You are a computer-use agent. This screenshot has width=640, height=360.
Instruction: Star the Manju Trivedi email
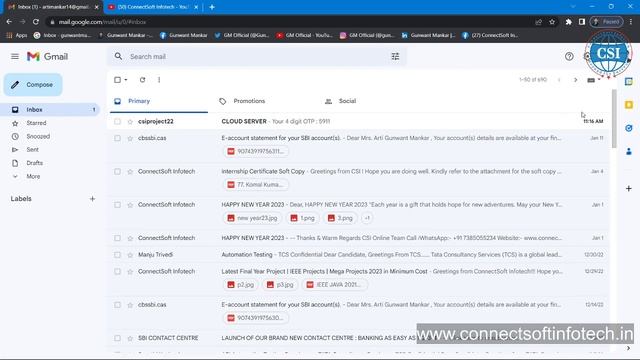coord(130,255)
